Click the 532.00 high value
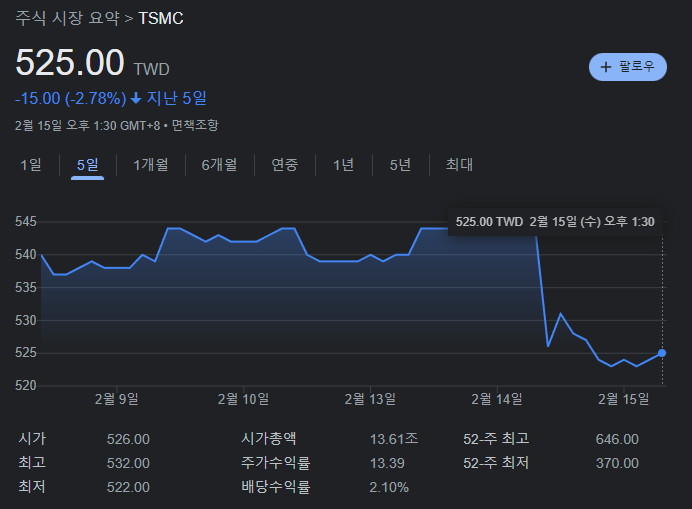692x509 pixels. coord(128,463)
